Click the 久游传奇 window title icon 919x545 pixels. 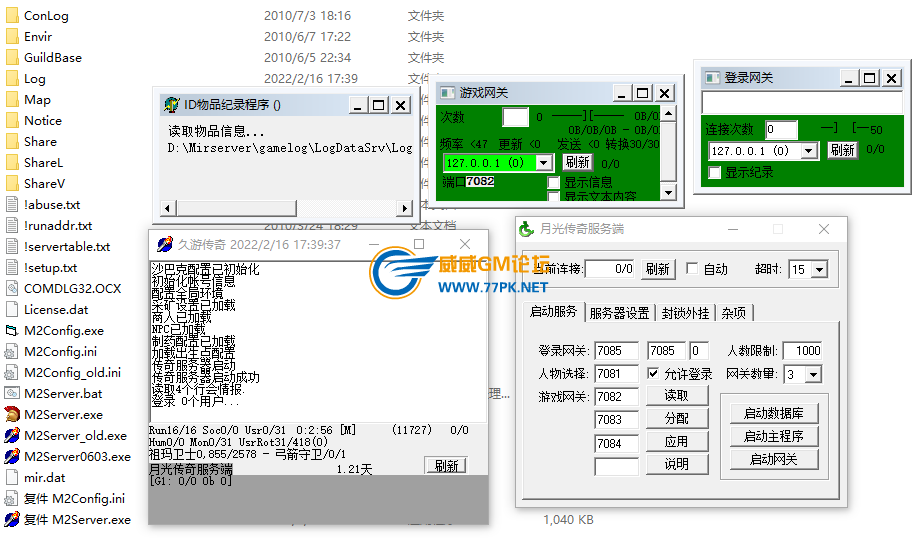(x=162, y=244)
